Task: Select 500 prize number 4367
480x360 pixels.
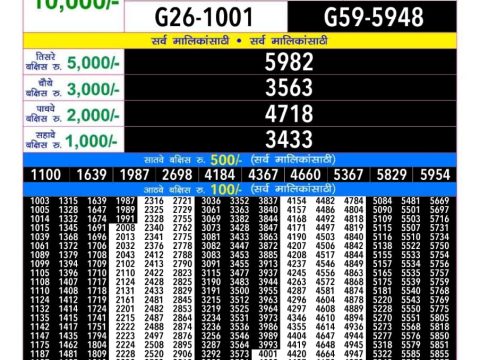Action: 263,175
